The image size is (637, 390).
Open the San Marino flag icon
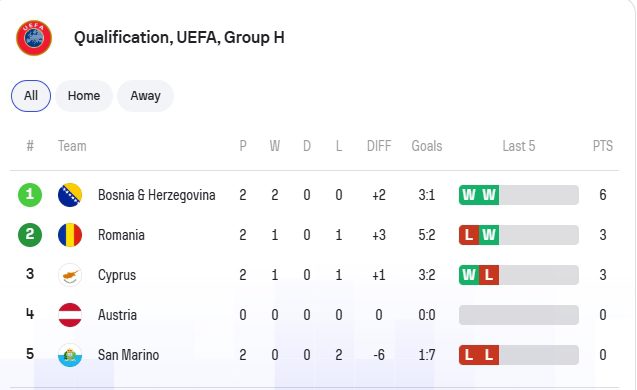pyautogui.click(x=70, y=355)
